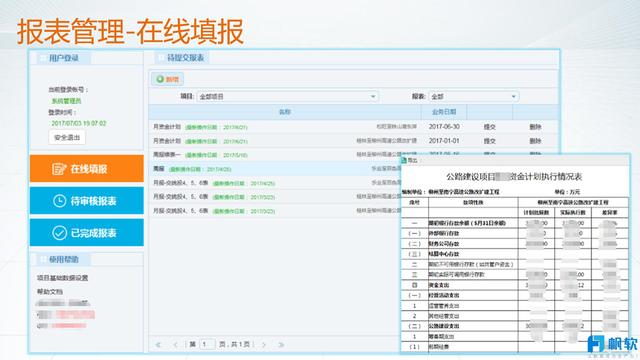Click the page number input field
The width and height of the screenshot is (640, 360).
click(207, 344)
